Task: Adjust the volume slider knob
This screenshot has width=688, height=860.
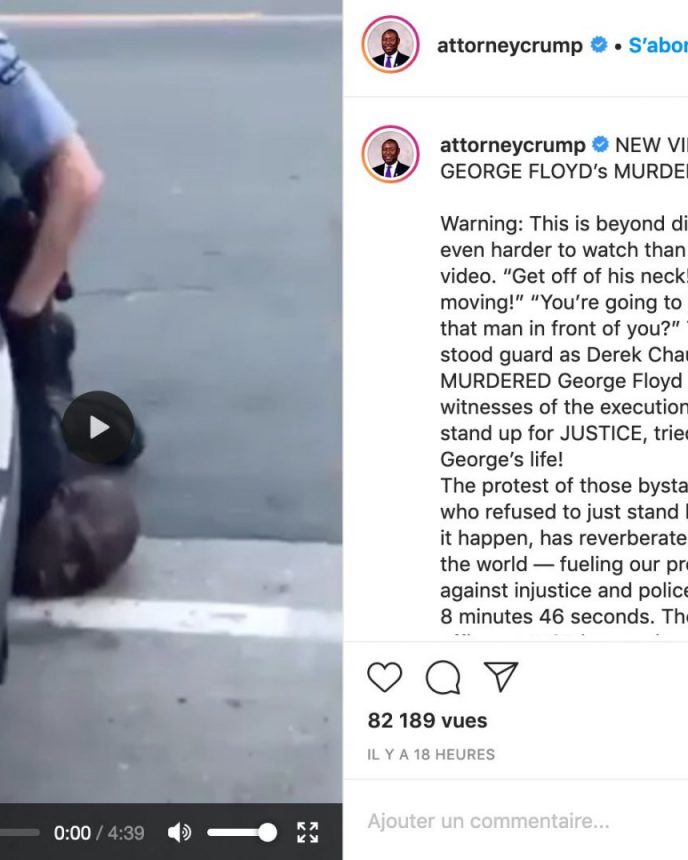Action: pos(267,833)
